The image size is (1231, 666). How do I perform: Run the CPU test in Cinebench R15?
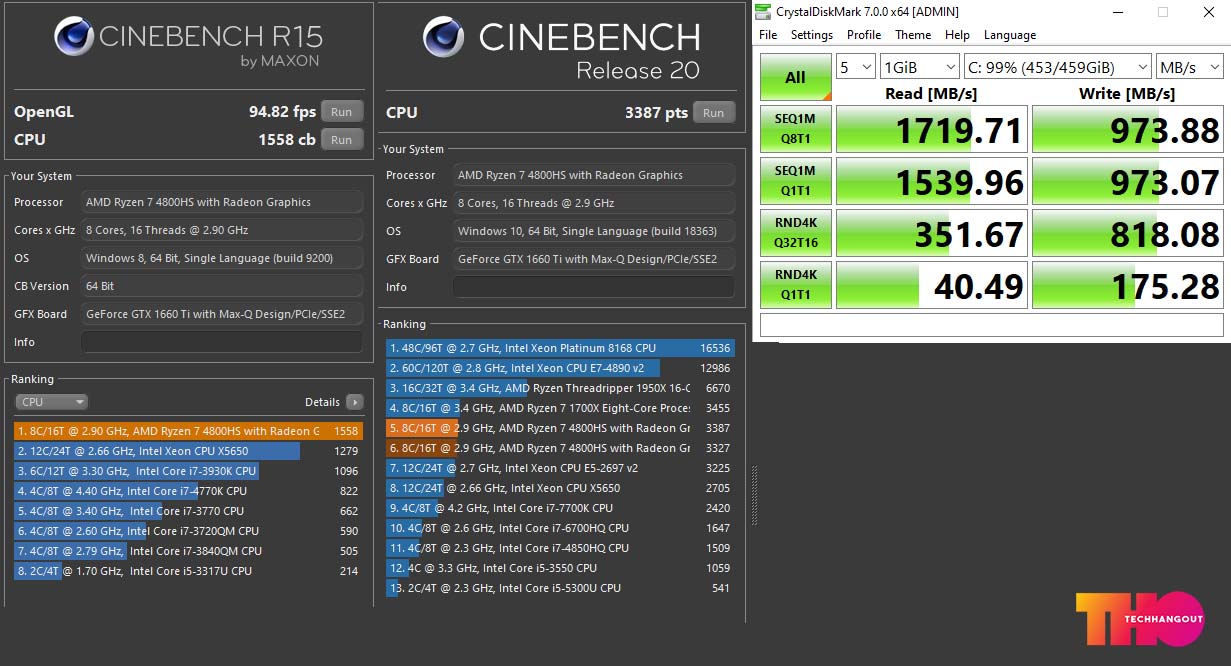coord(342,140)
